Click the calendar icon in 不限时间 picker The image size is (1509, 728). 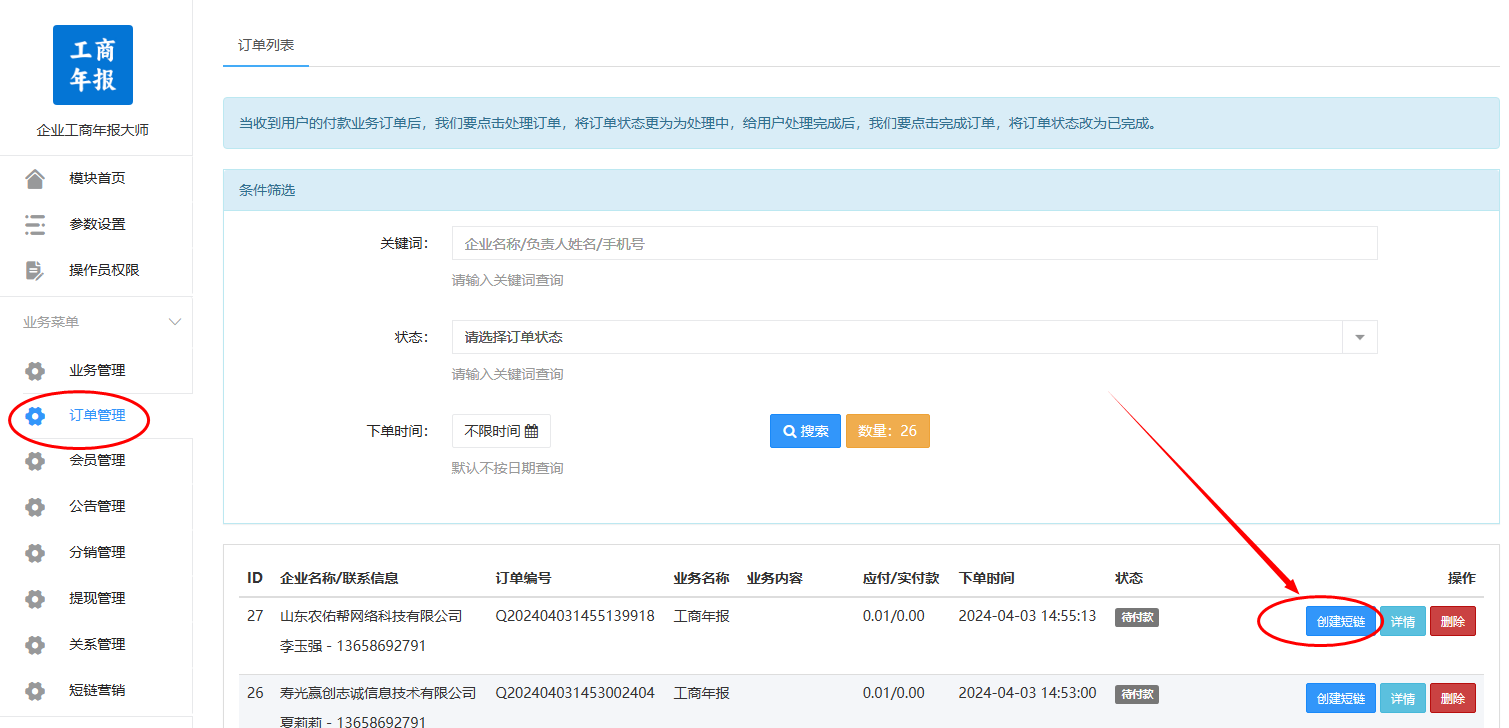pyautogui.click(x=531, y=431)
